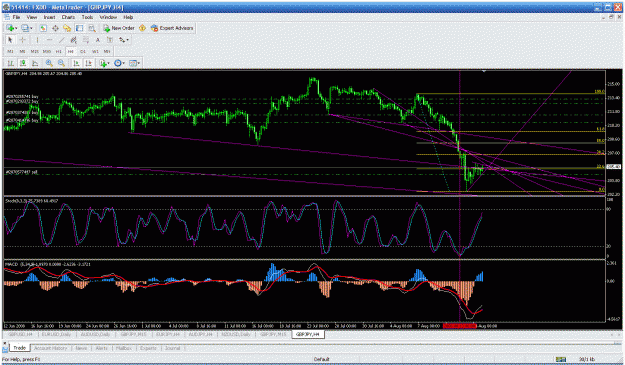625x365 pixels.
Task: Open the Help menu
Action: click(128, 17)
